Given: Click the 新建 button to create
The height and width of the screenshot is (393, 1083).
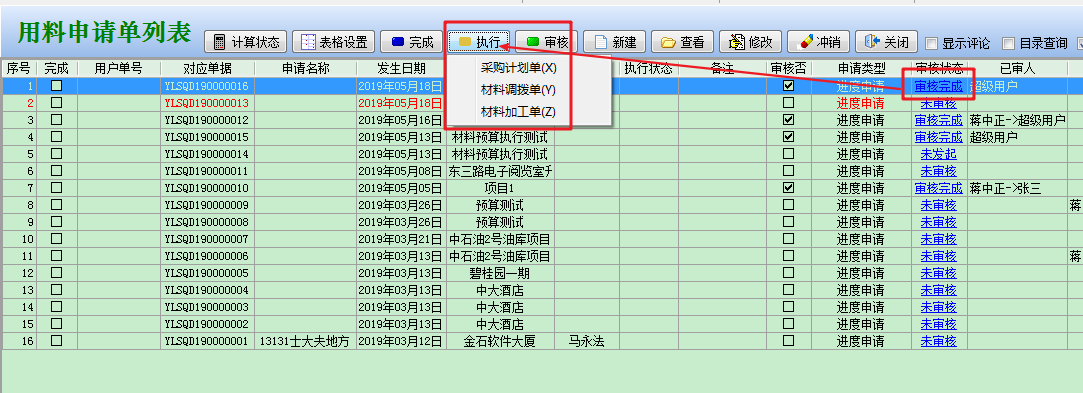Looking at the screenshot, I should [615, 42].
